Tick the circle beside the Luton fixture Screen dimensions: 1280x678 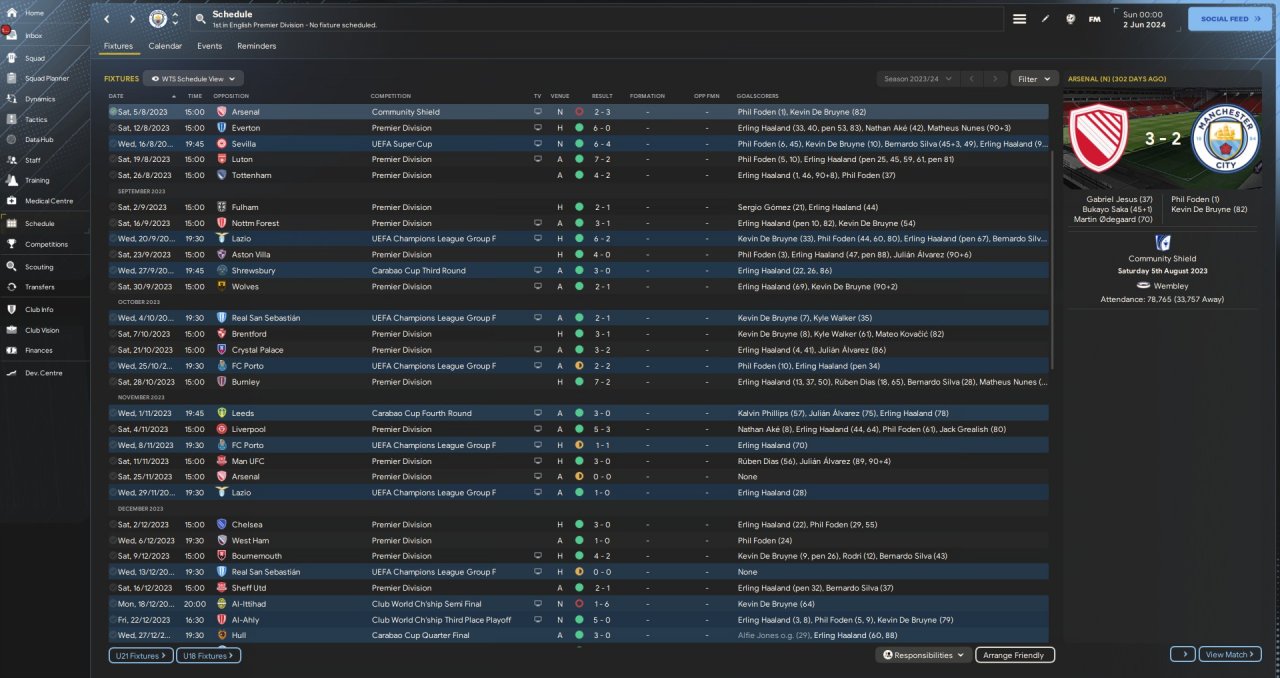coord(113,159)
